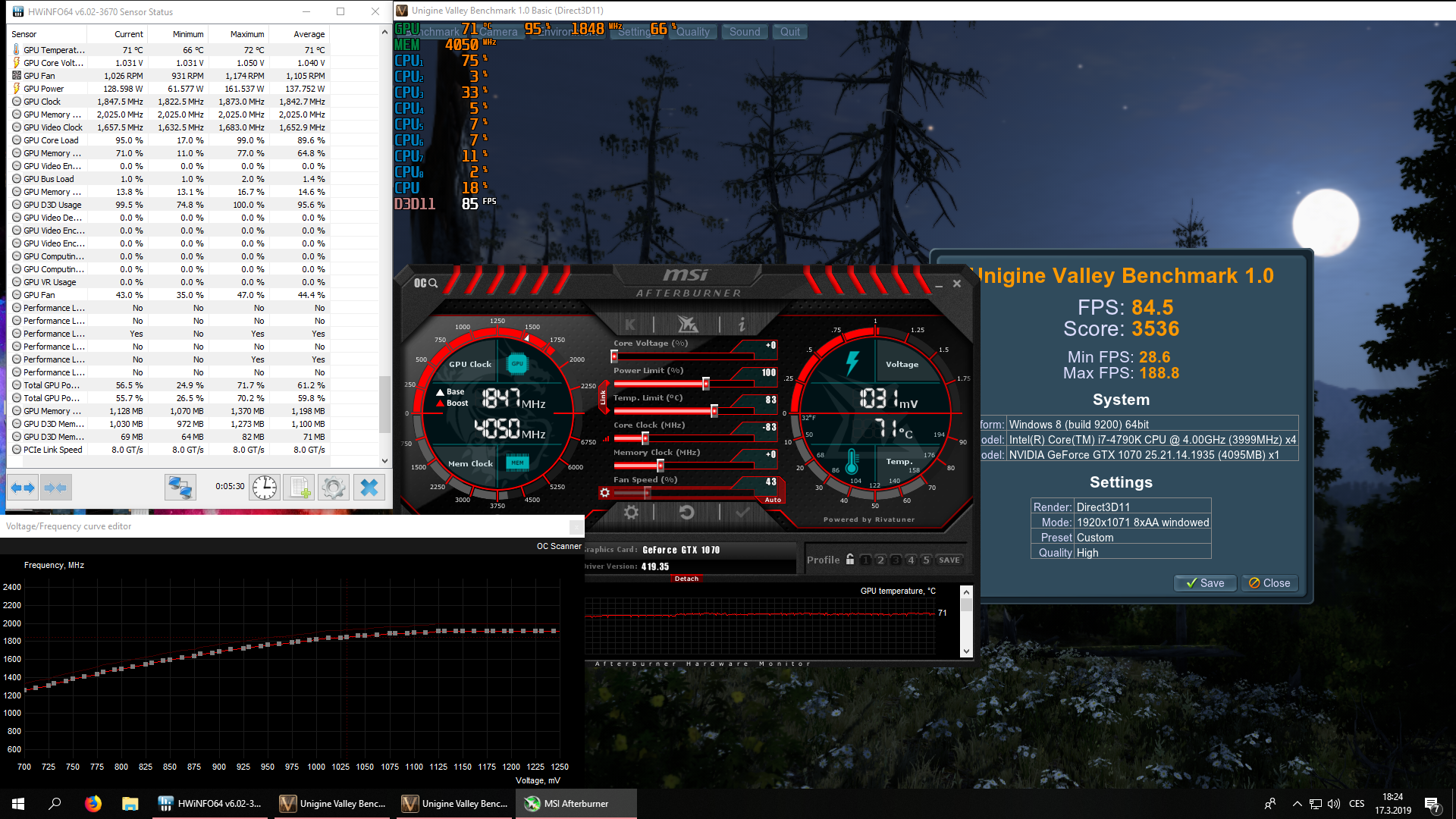This screenshot has height=819, width=1456.
Task: Click the HWiNFO expand sensors arrows icon
Action: pos(23,488)
